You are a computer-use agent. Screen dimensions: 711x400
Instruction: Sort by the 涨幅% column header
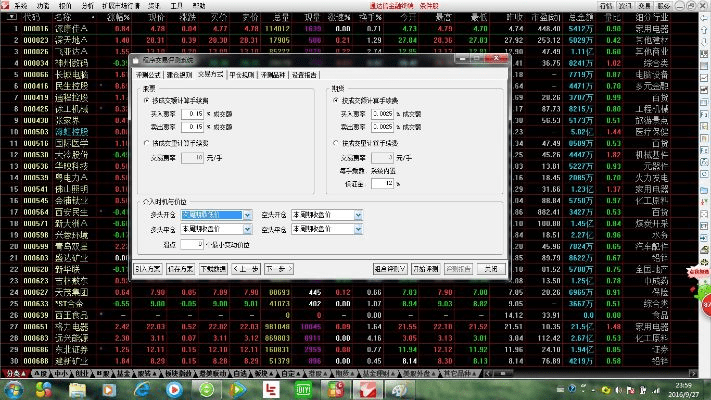(119, 17)
